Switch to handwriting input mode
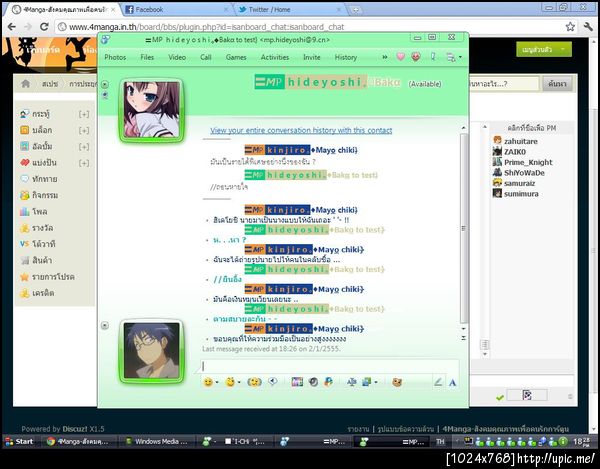Image resolution: width=600 pixels, height=469 pixels. pyautogui.click(x=438, y=381)
